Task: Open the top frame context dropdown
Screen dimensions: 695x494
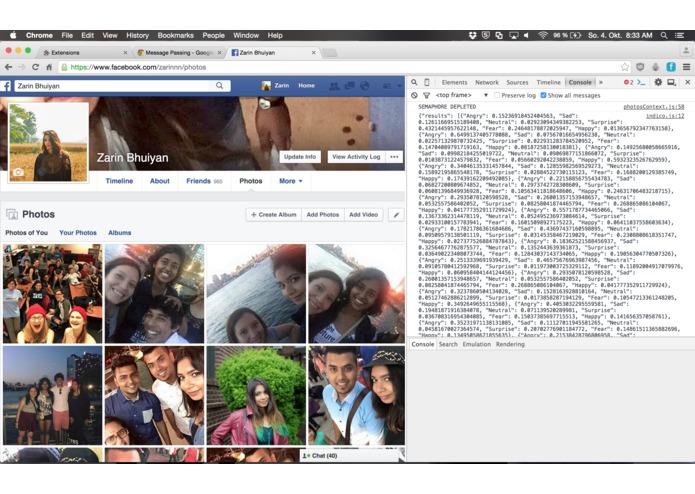Action: [x=462, y=95]
